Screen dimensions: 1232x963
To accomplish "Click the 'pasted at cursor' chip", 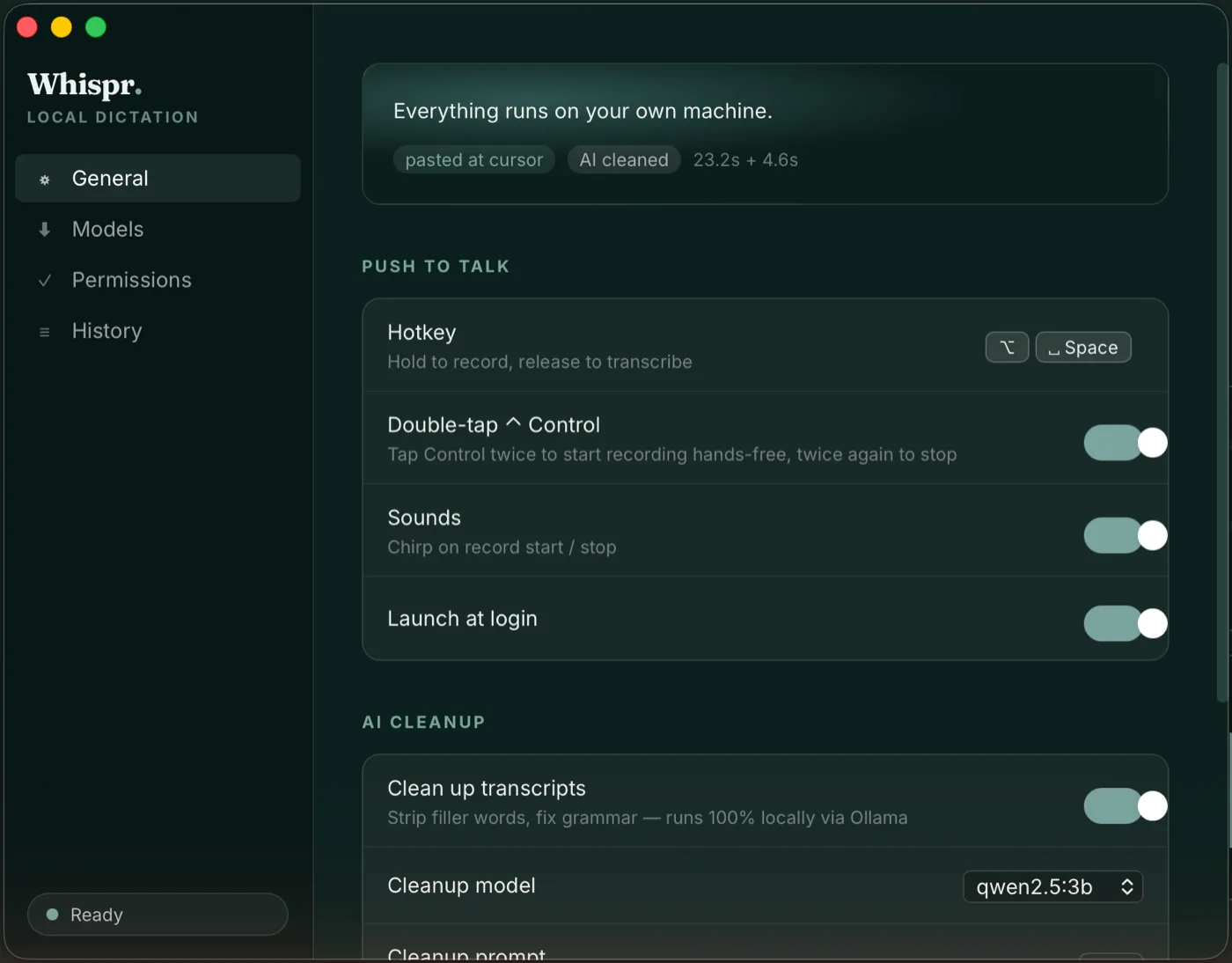I will pos(474,160).
